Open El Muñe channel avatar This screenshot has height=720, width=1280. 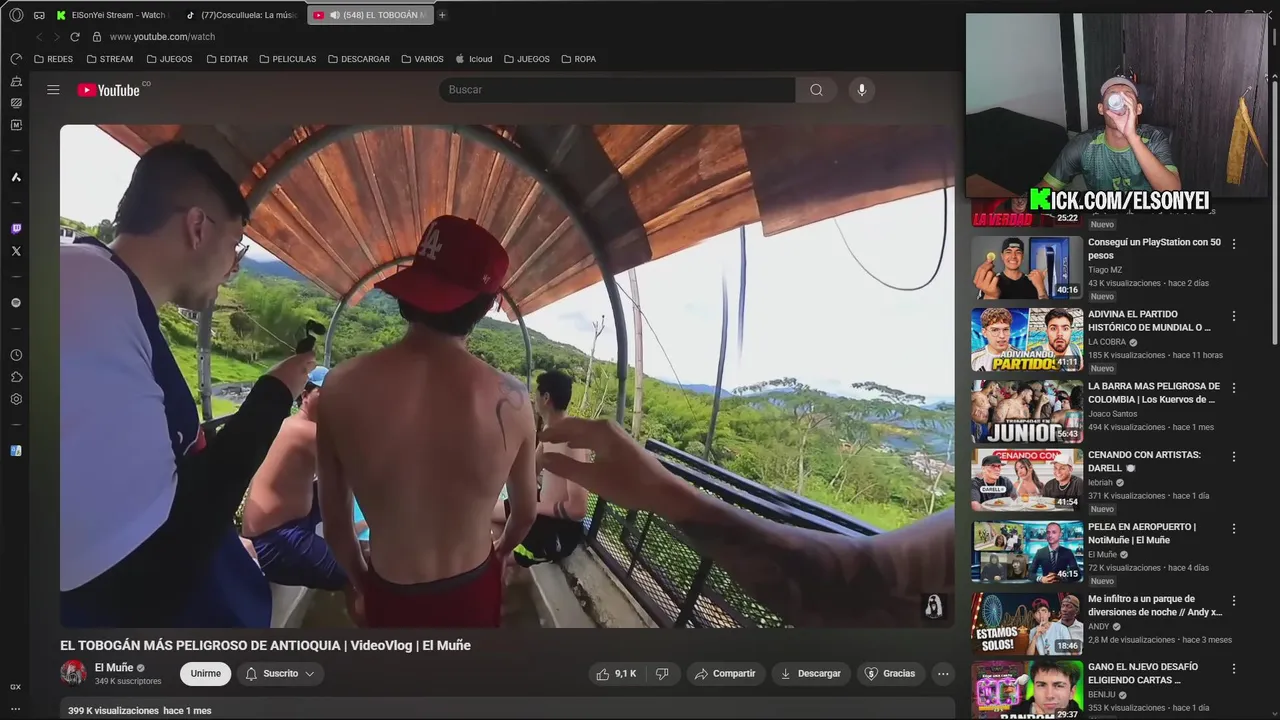tap(73, 673)
